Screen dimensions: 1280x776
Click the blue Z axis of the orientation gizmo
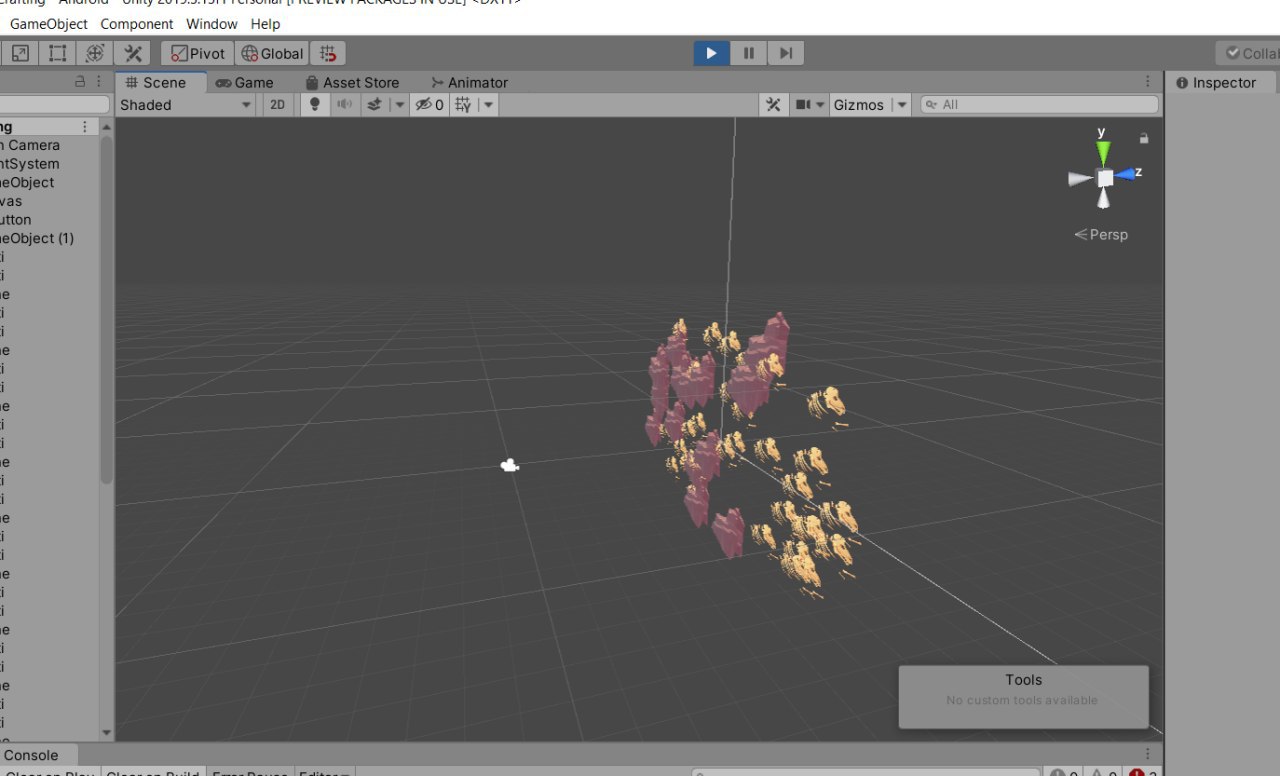1127,174
